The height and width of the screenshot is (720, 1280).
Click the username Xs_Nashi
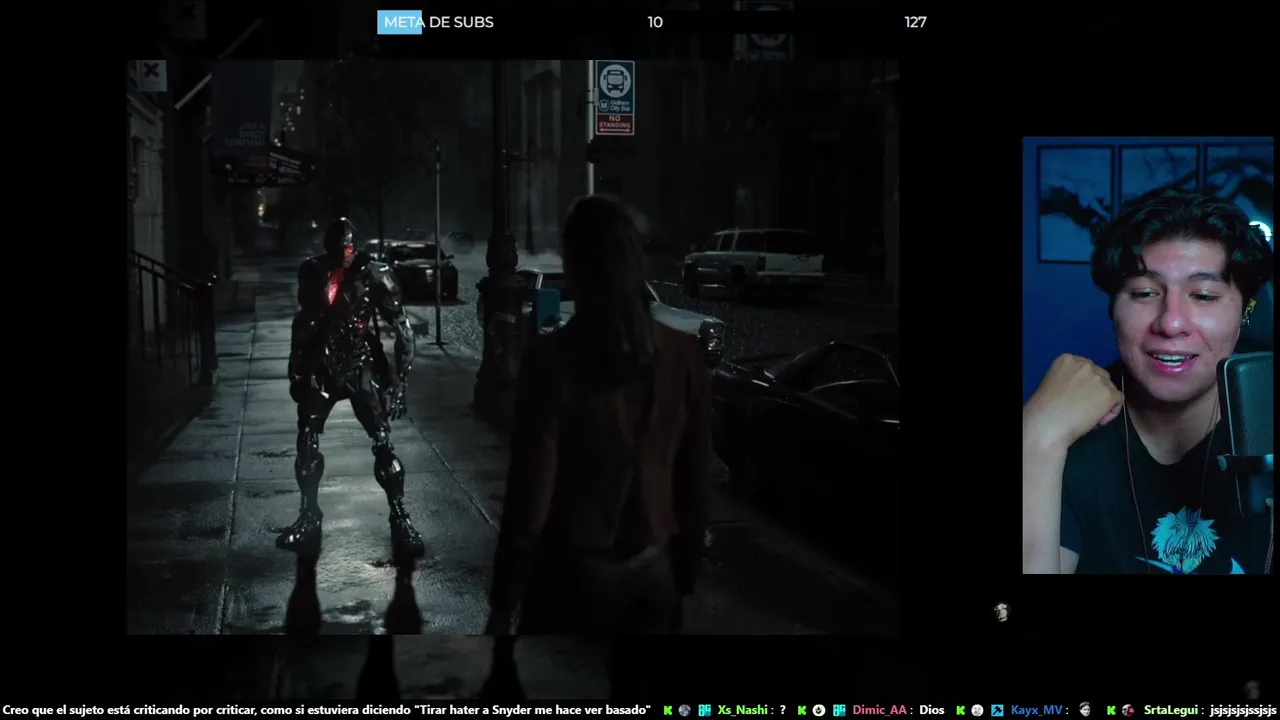[x=742, y=710]
